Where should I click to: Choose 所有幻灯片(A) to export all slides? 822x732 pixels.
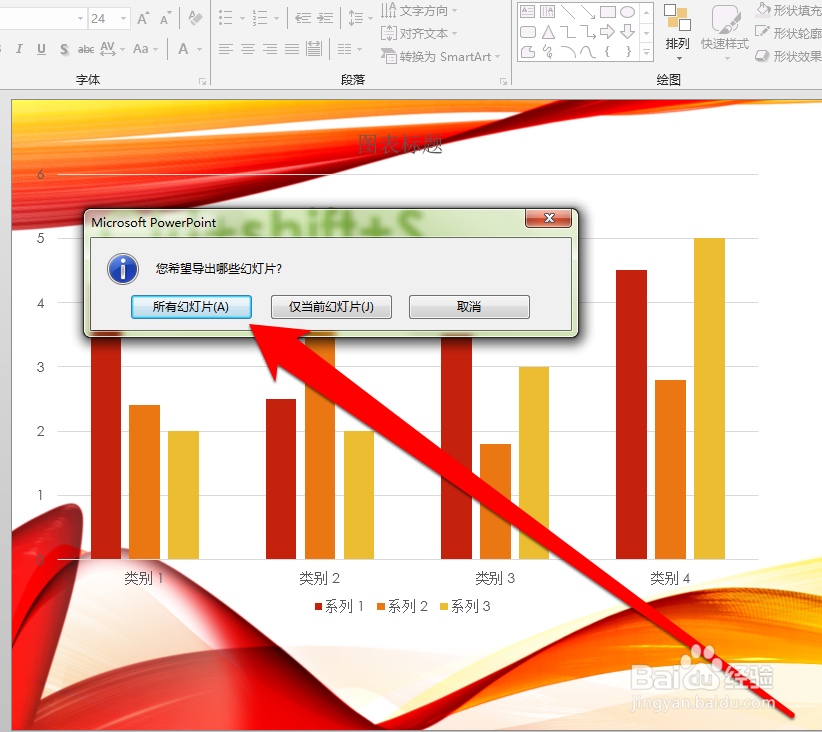pos(191,307)
